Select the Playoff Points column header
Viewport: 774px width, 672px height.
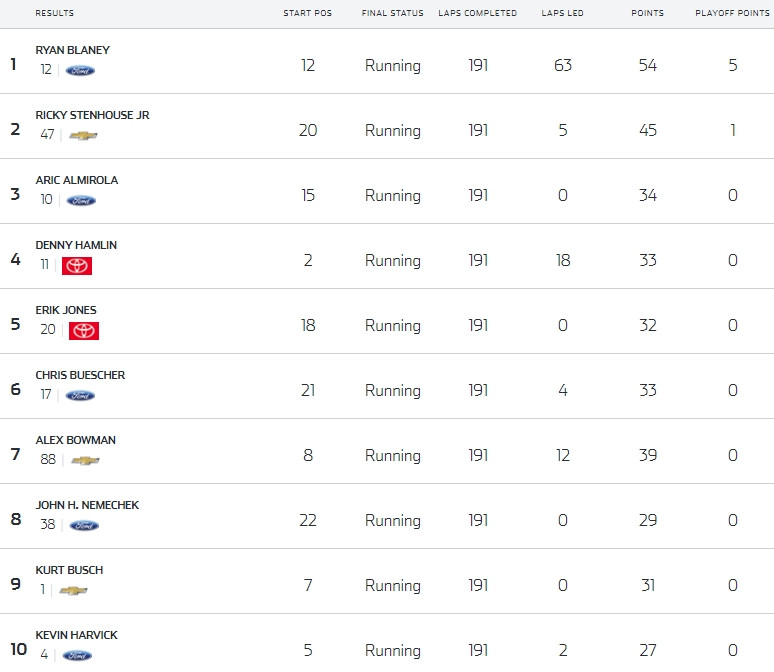[733, 13]
